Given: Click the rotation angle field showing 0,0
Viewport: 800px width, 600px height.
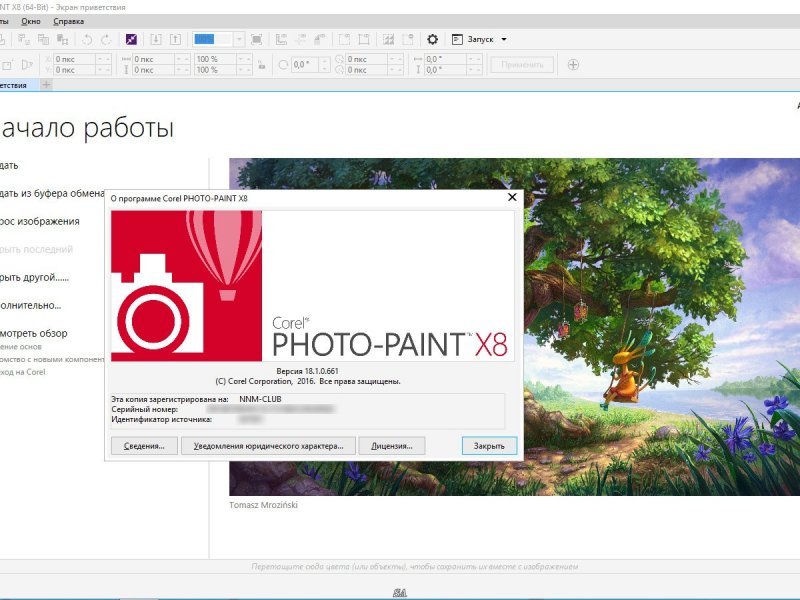Looking at the screenshot, I should [x=305, y=65].
